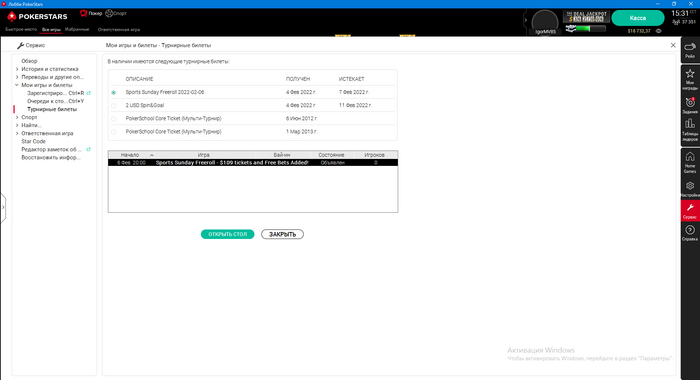Click the ИСТЕКАЕТ column header
Image resolution: width=700 pixels, height=380 pixels.
(x=351, y=79)
